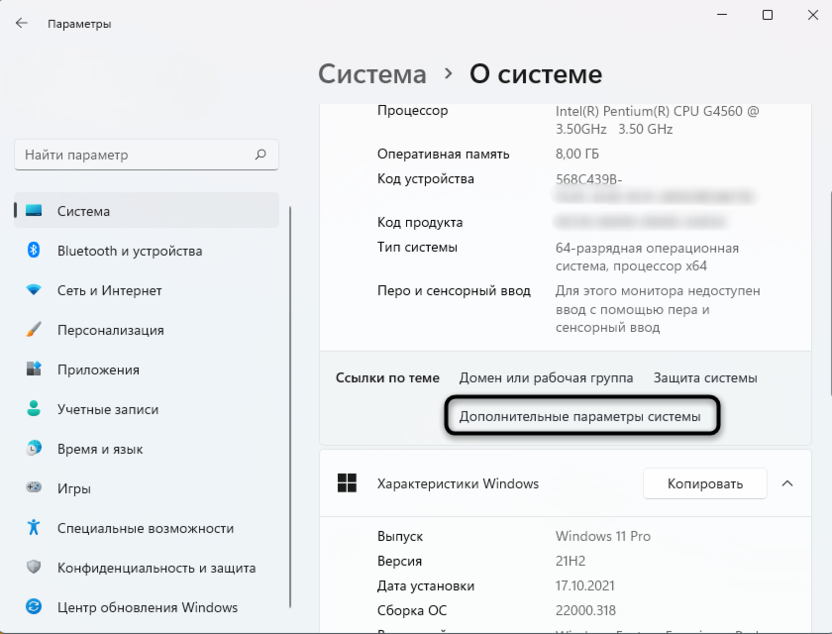Click the Характеристики Windows heading

pyautogui.click(x=458, y=483)
